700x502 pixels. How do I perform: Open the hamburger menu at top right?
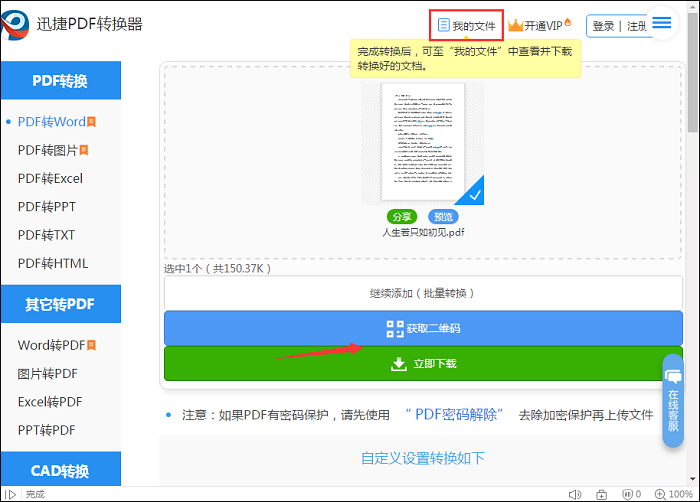pos(662,24)
